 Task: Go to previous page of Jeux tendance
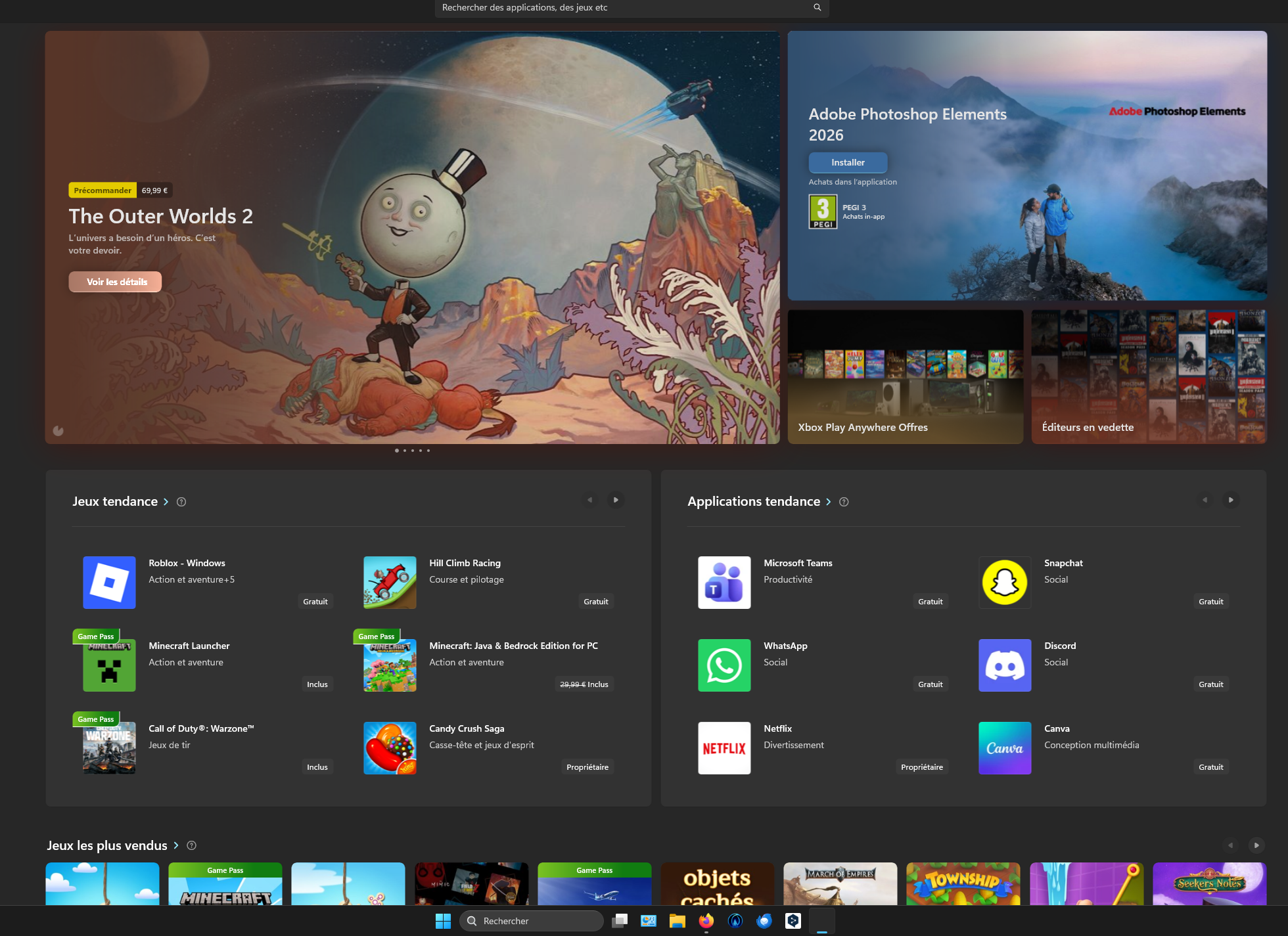coord(590,500)
